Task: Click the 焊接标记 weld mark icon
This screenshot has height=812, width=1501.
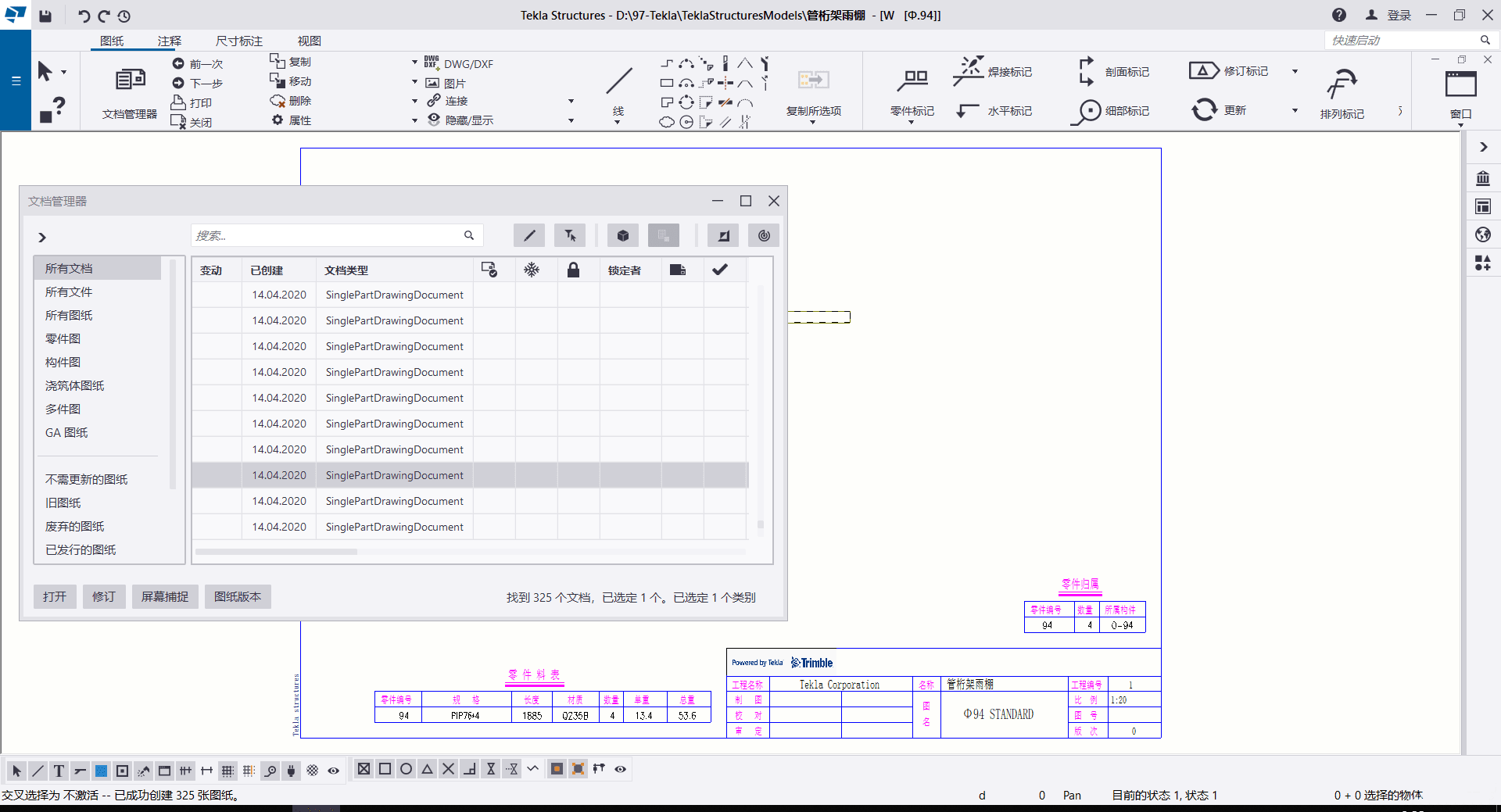Action: (x=969, y=71)
